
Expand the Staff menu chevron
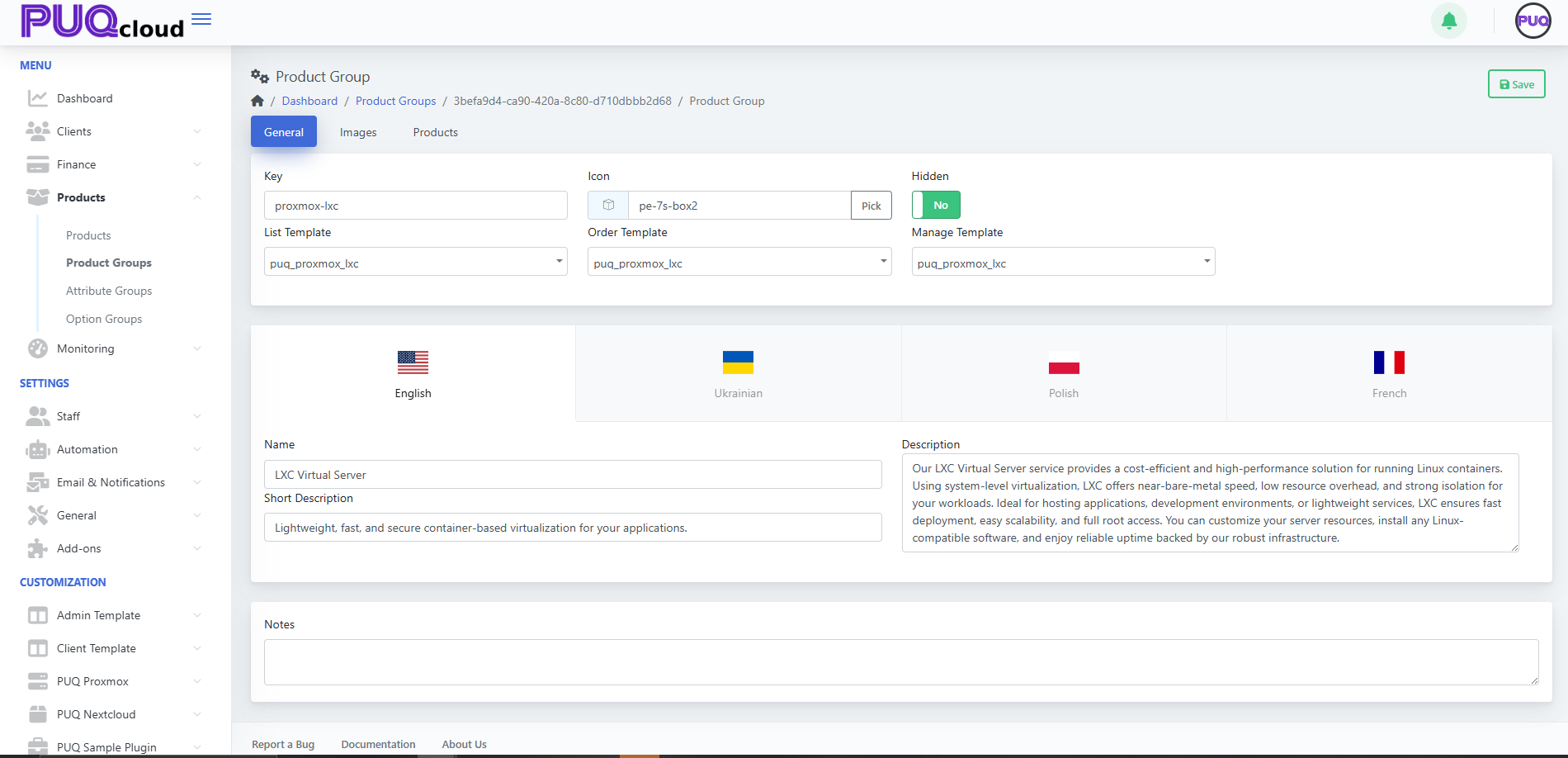coord(197,416)
